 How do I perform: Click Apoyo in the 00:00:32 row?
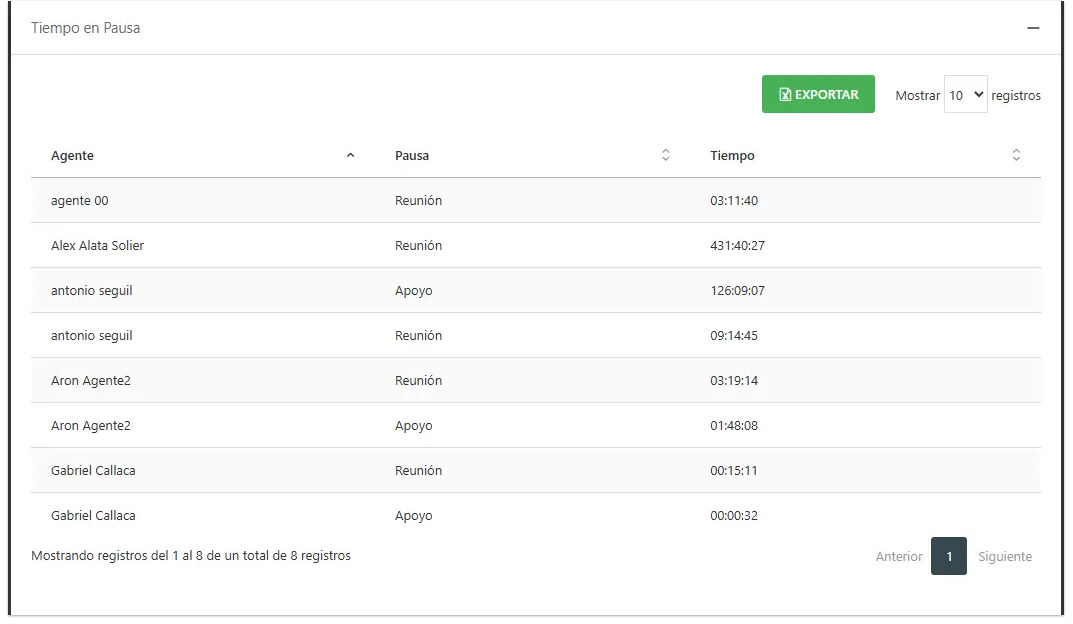(x=413, y=516)
